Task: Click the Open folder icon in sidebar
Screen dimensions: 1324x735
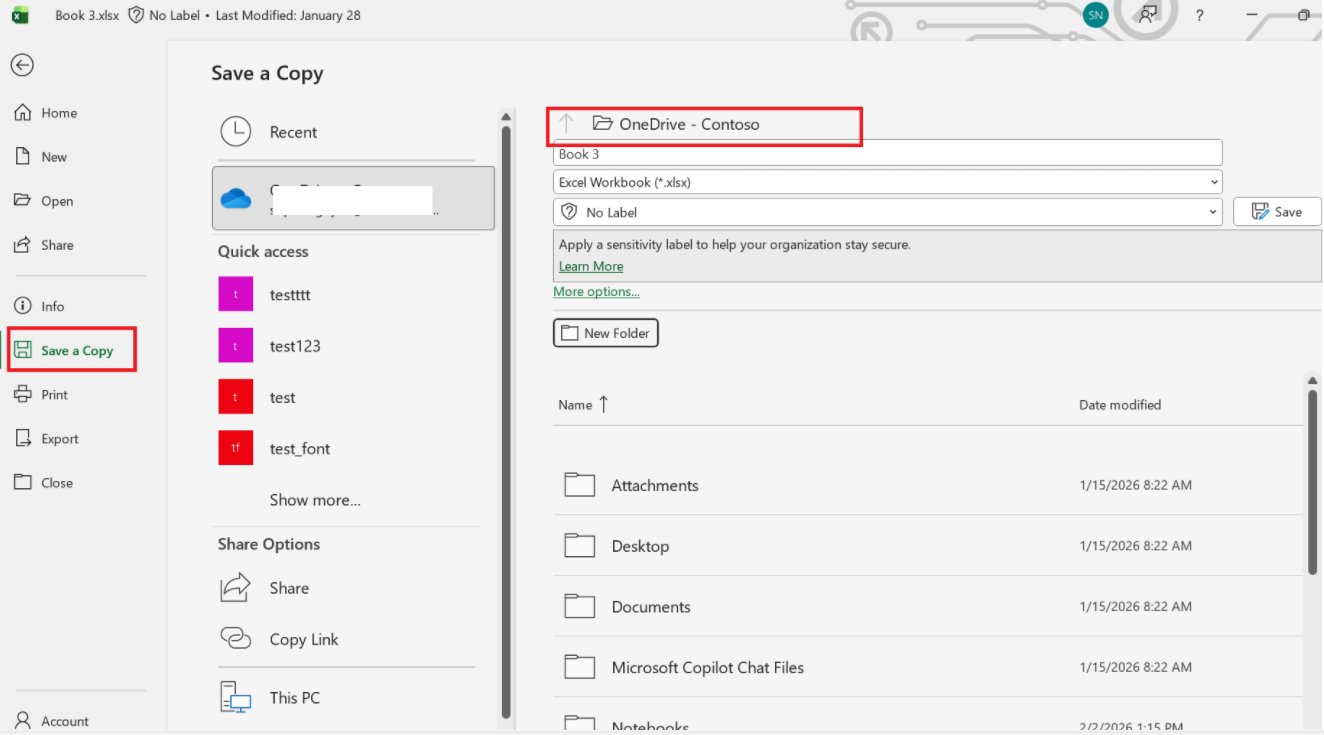Action: (23, 201)
